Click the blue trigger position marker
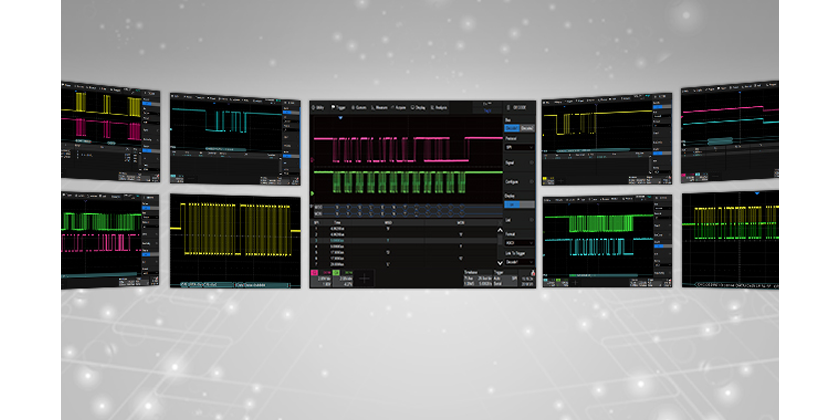This screenshot has width=840, height=420. 340,119
